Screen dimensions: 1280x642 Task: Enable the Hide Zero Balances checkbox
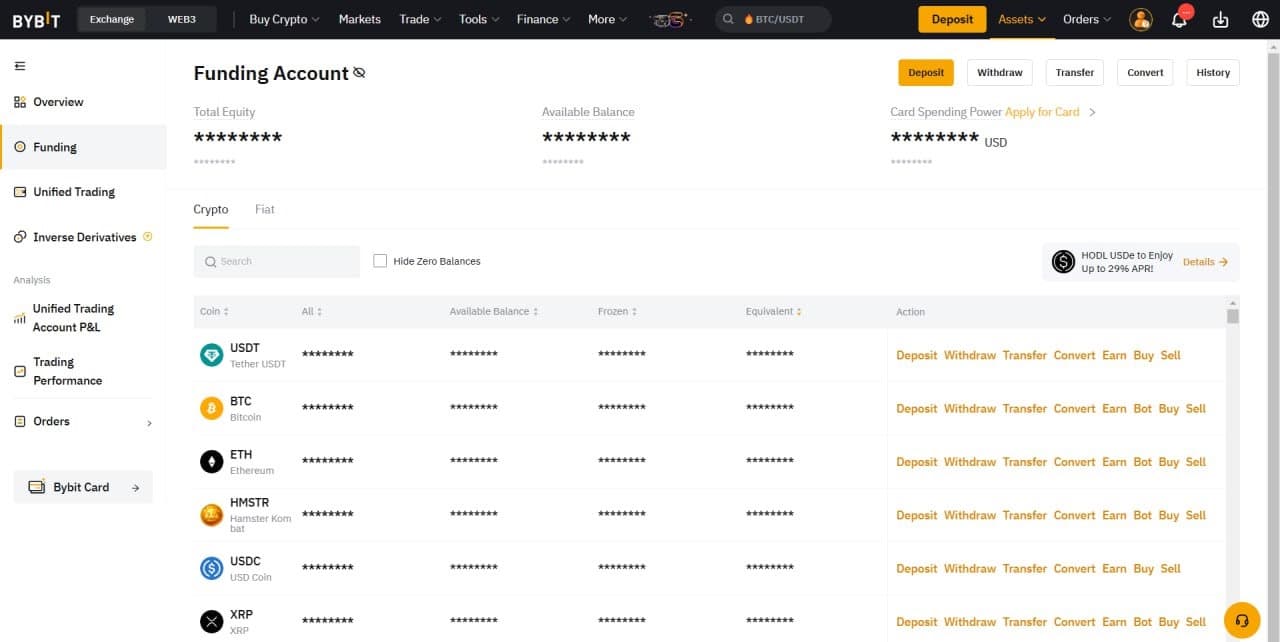[x=380, y=260]
